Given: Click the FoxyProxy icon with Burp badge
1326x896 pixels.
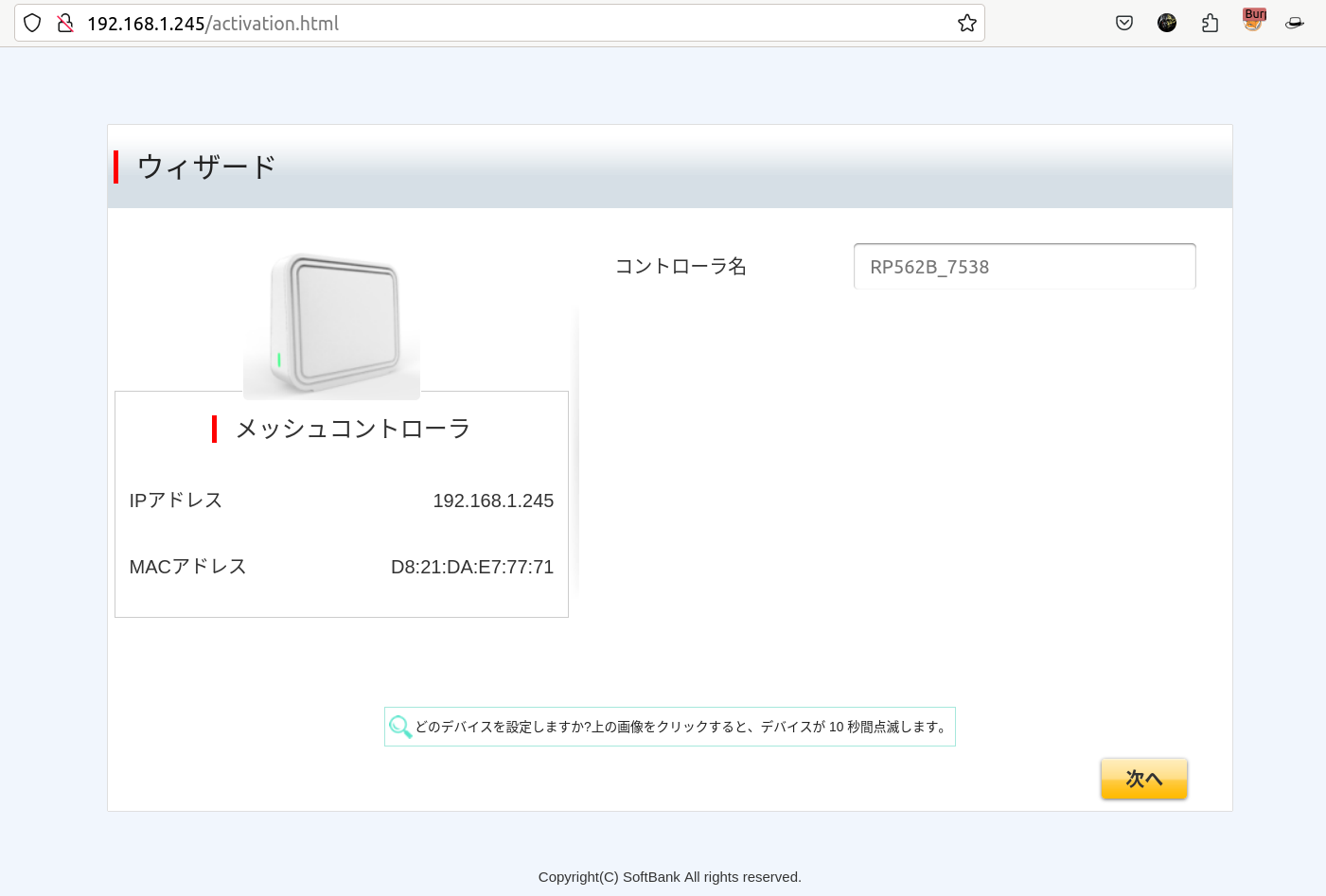Looking at the screenshot, I should coord(1253,22).
